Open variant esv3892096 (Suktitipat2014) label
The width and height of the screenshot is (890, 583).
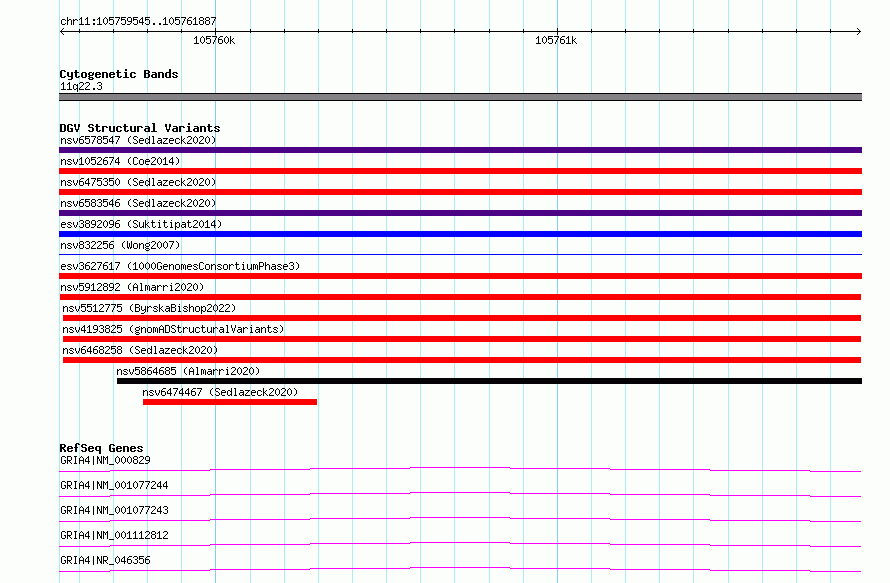pos(141,224)
